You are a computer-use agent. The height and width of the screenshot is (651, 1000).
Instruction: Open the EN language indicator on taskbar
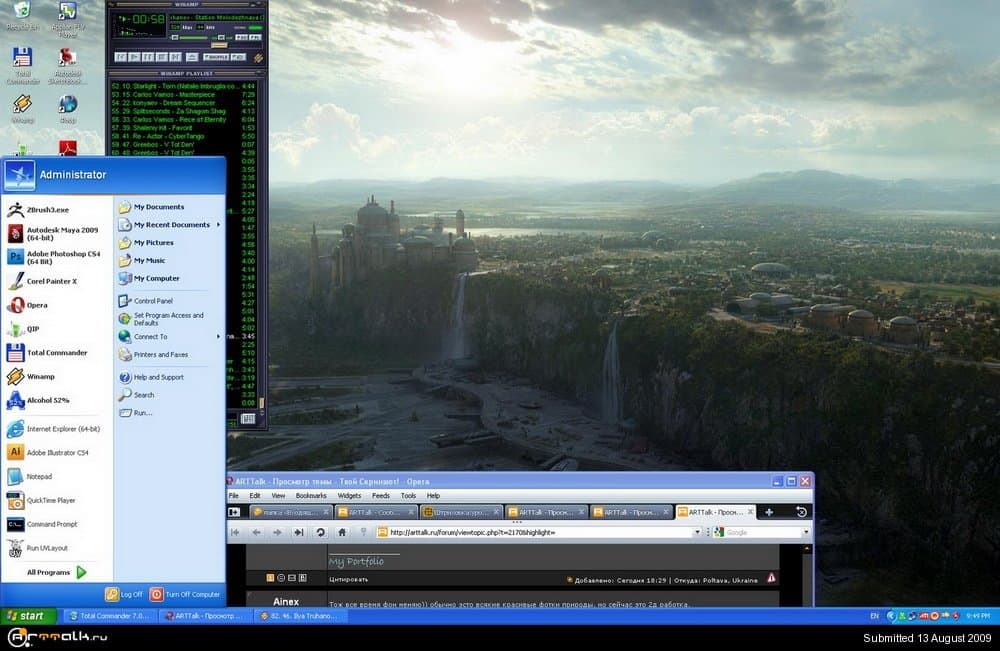(x=874, y=616)
